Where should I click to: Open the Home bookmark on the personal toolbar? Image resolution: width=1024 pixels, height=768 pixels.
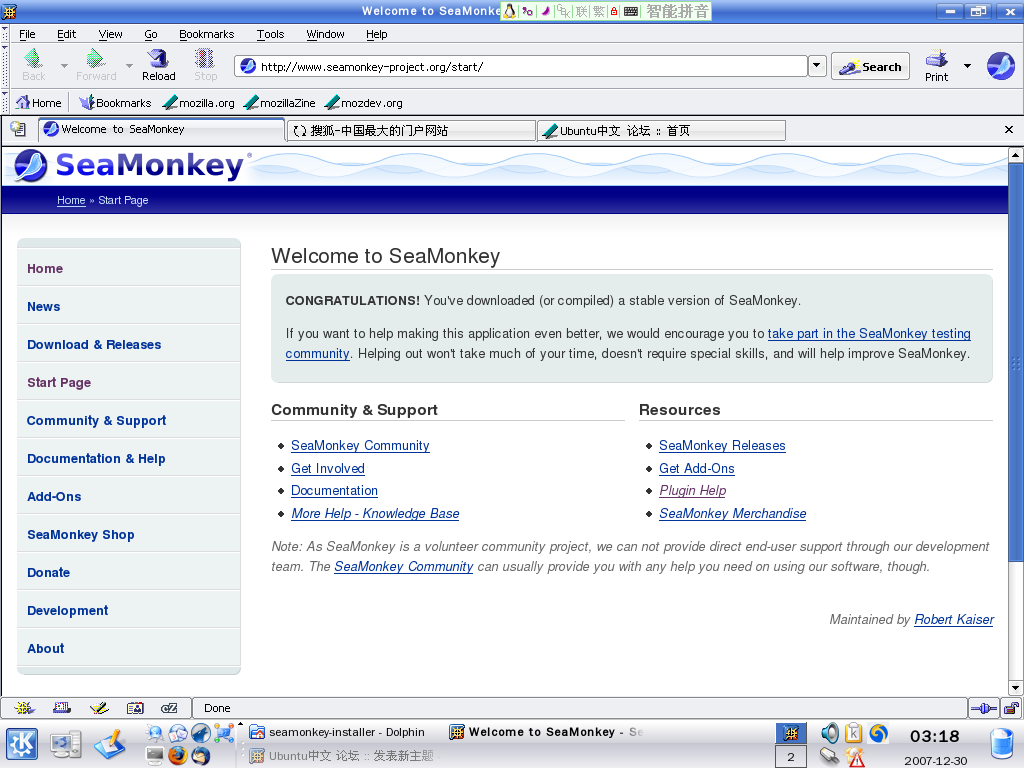click(39, 103)
